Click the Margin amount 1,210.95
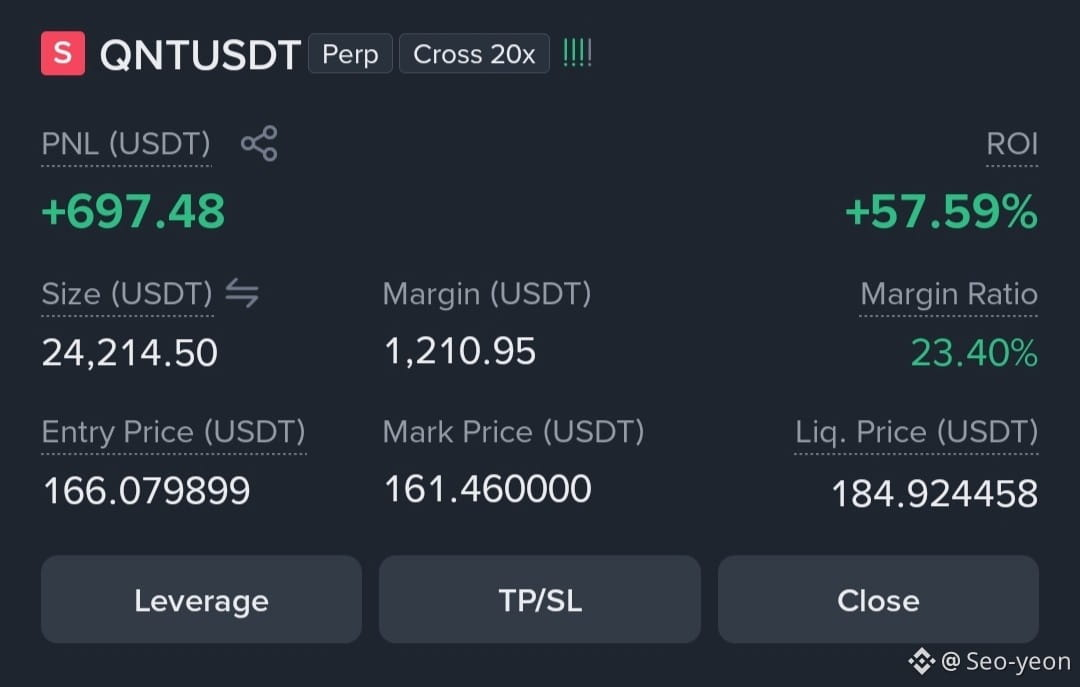The height and width of the screenshot is (687, 1080). click(x=460, y=351)
